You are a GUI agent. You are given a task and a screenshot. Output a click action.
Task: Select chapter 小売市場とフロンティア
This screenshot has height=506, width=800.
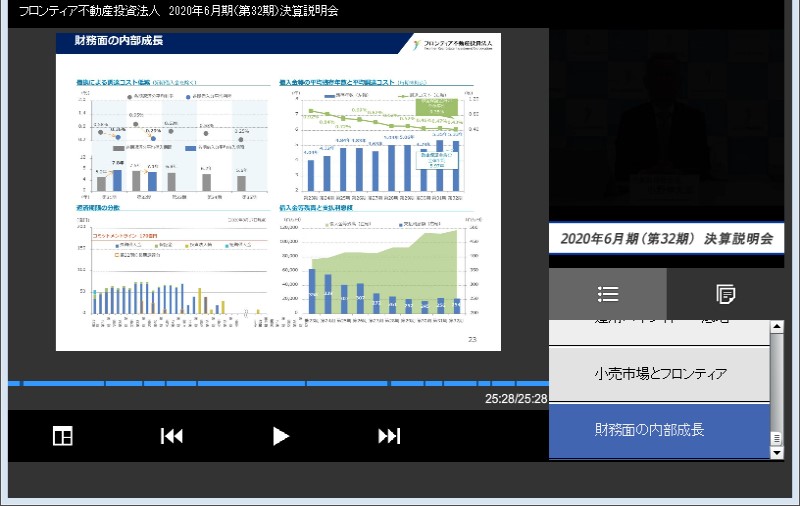(659, 374)
